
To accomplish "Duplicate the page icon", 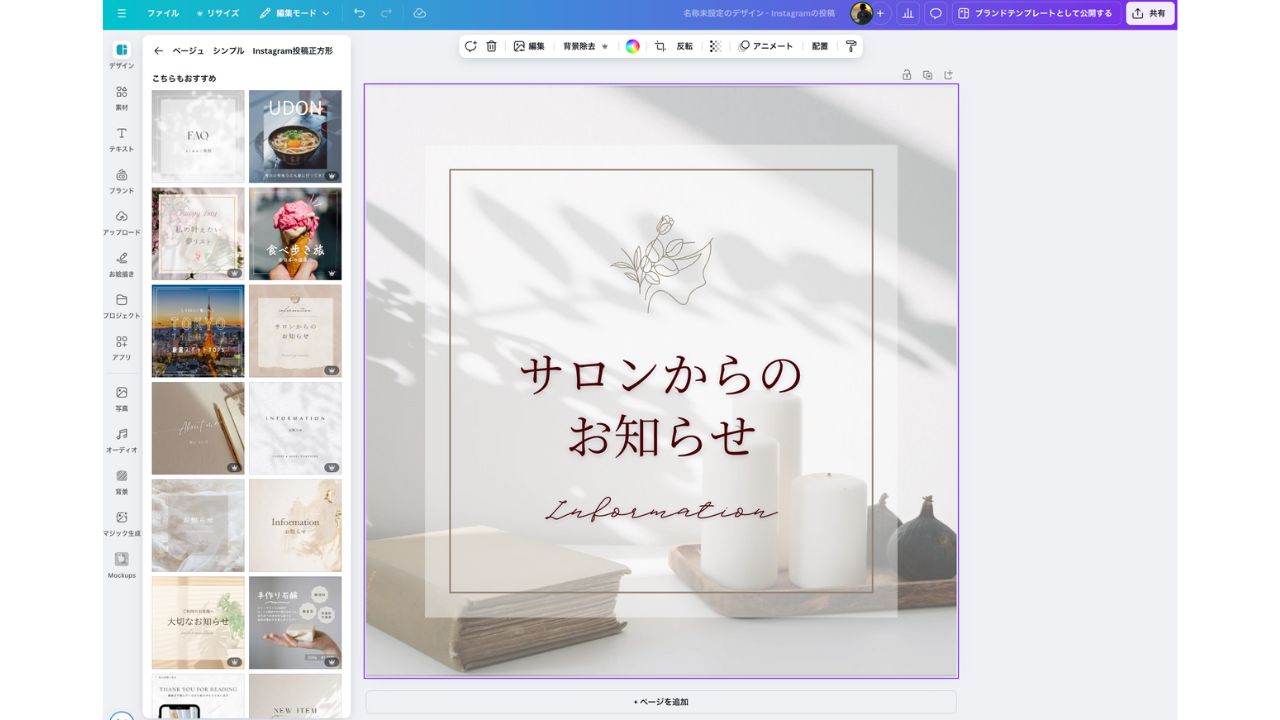I will 928,74.
